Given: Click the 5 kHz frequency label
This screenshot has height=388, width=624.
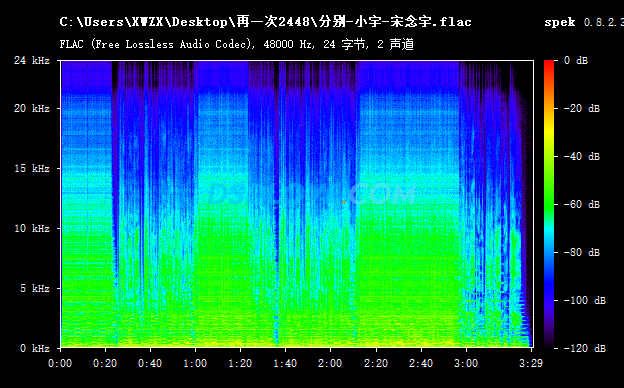Looking at the screenshot, I should pyautogui.click(x=35, y=289).
